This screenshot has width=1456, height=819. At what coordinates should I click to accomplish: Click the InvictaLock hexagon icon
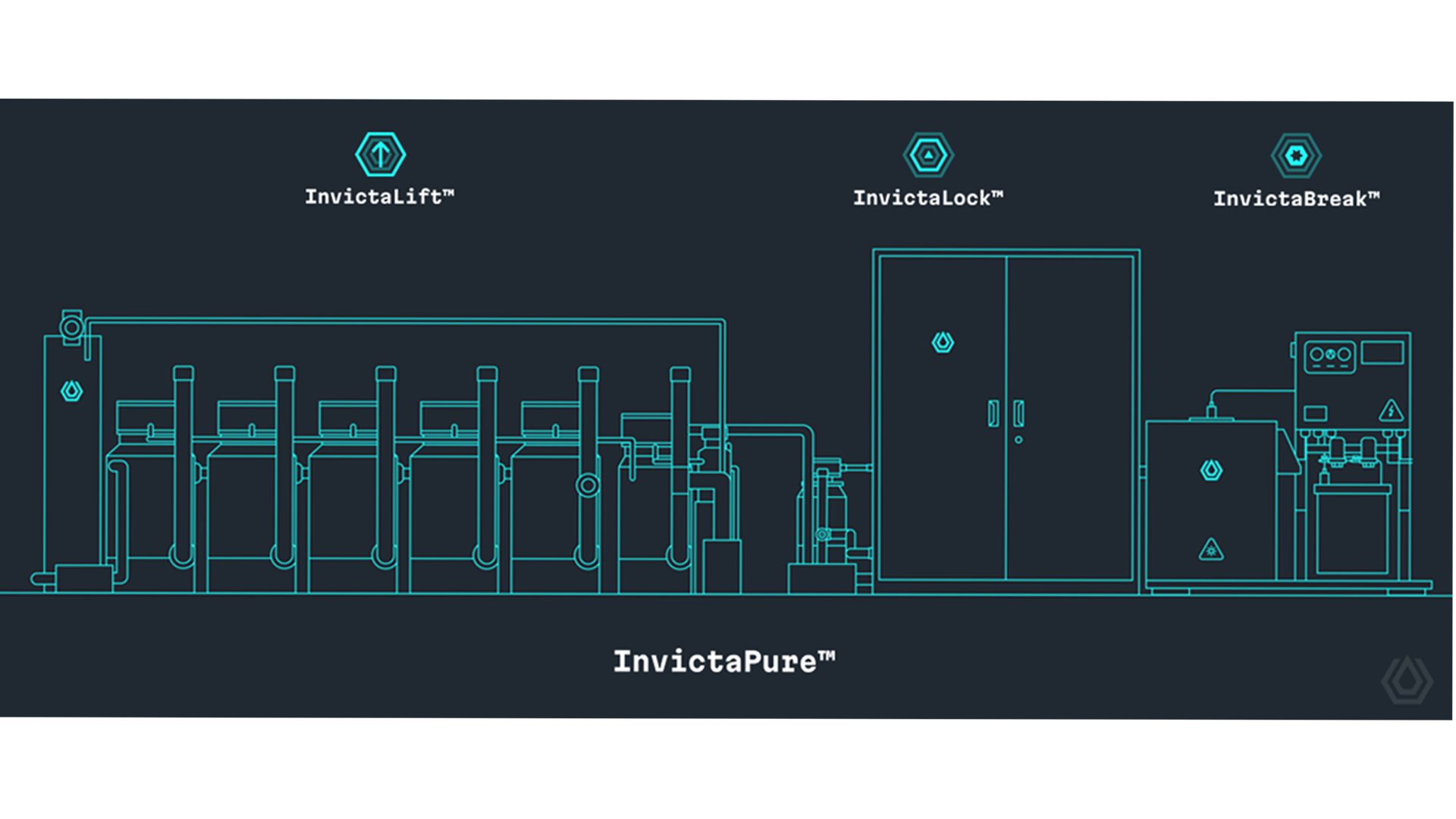click(x=927, y=155)
